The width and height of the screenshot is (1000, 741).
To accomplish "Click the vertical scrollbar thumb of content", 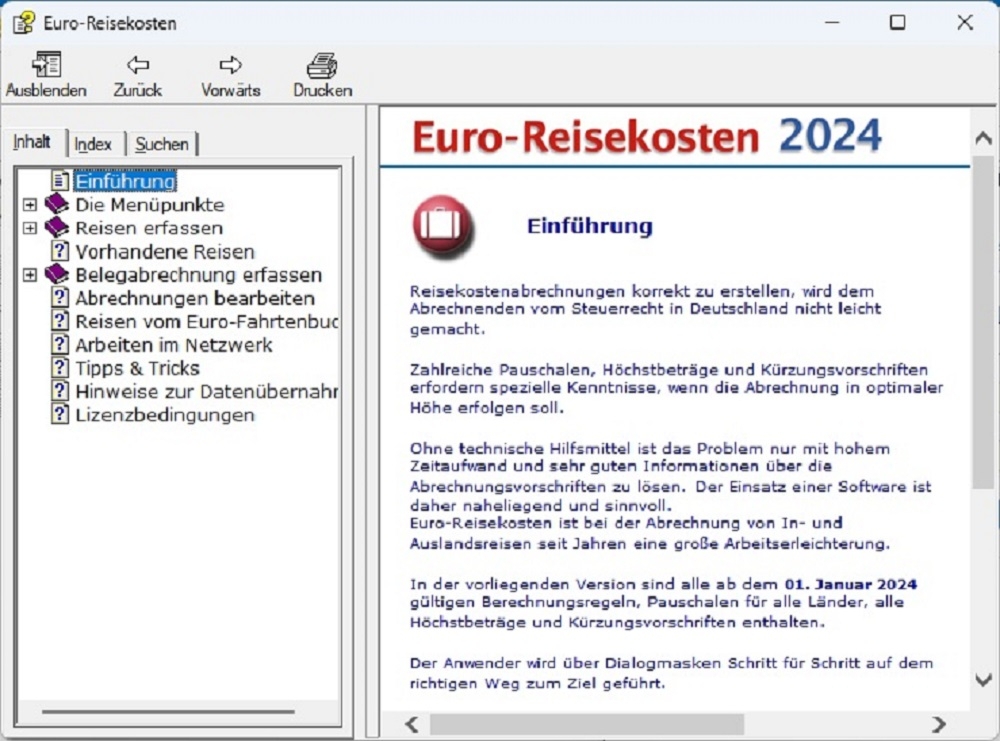I will 983,322.
